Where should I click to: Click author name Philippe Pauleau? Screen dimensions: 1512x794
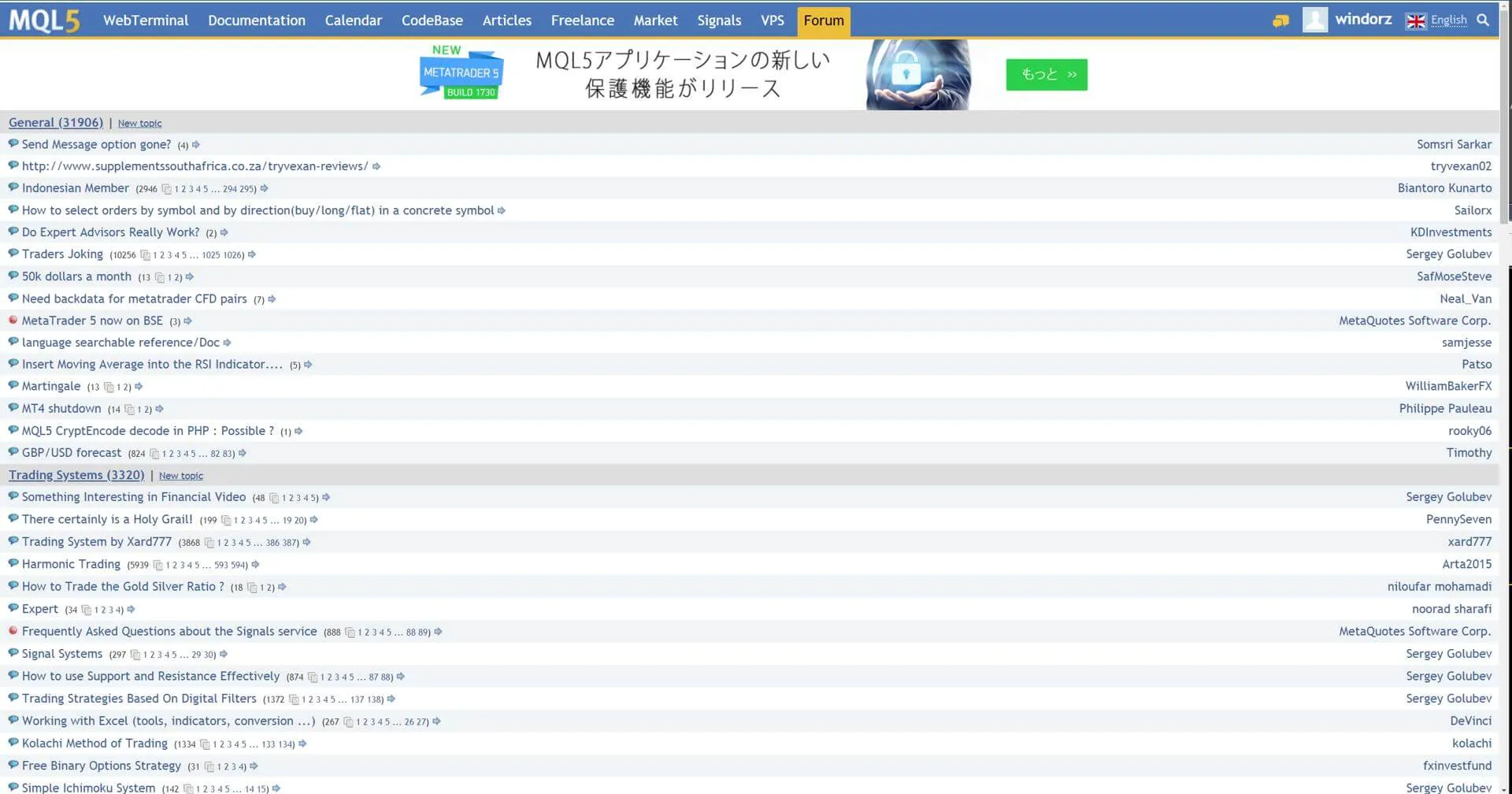pyautogui.click(x=1445, y=409)
